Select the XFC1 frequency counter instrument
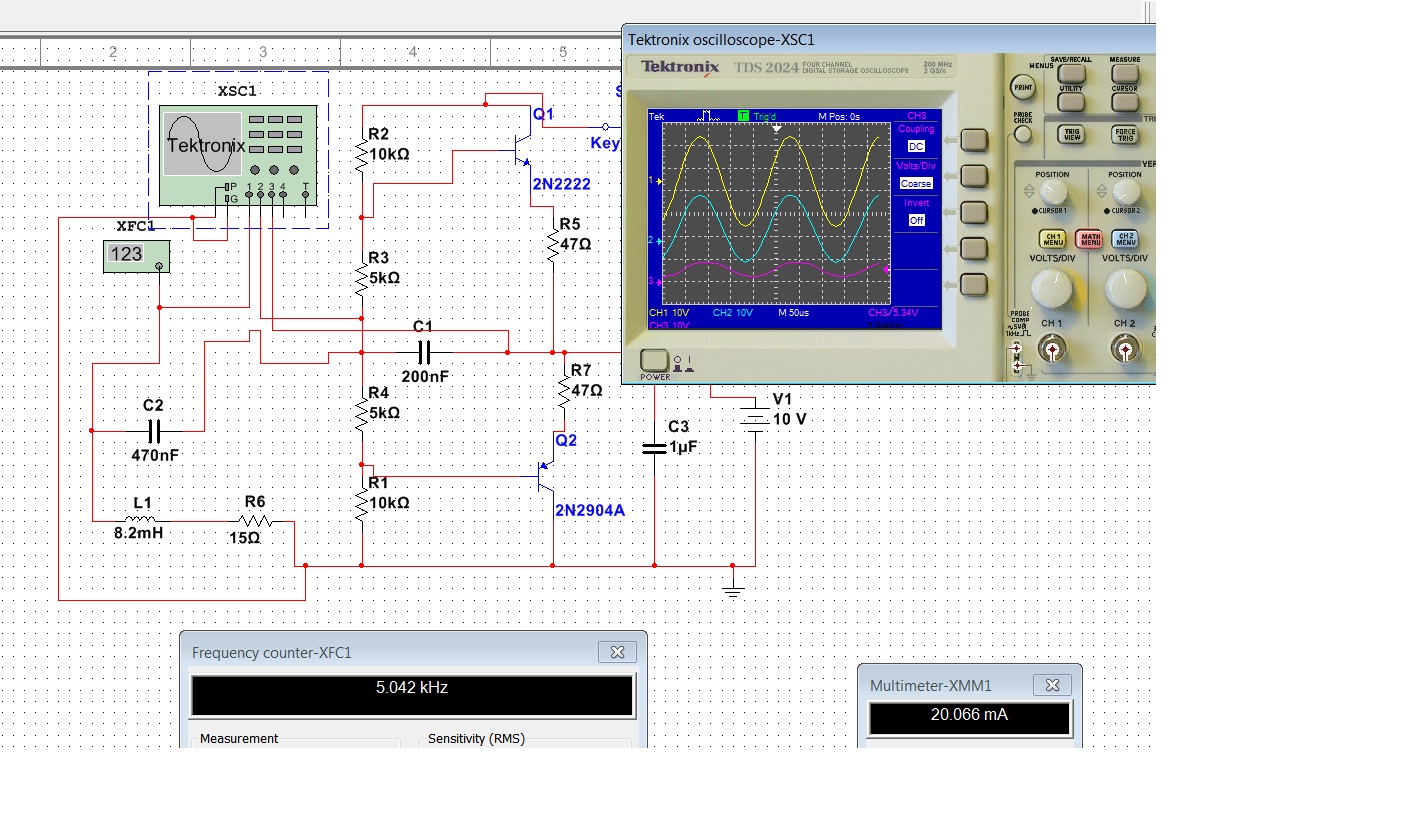 click(x=136, y=256)
